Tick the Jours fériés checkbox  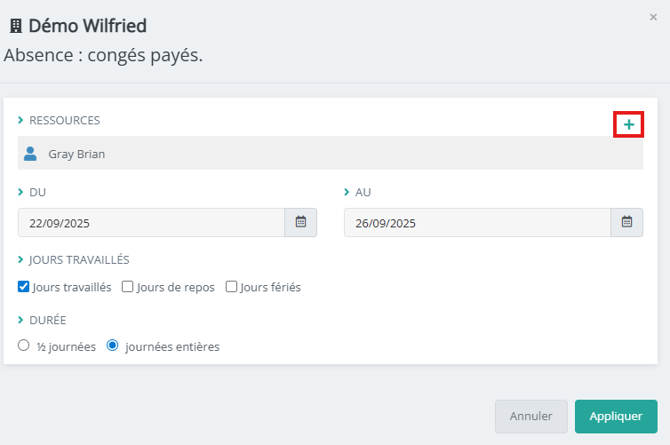[x=232, y=287]
